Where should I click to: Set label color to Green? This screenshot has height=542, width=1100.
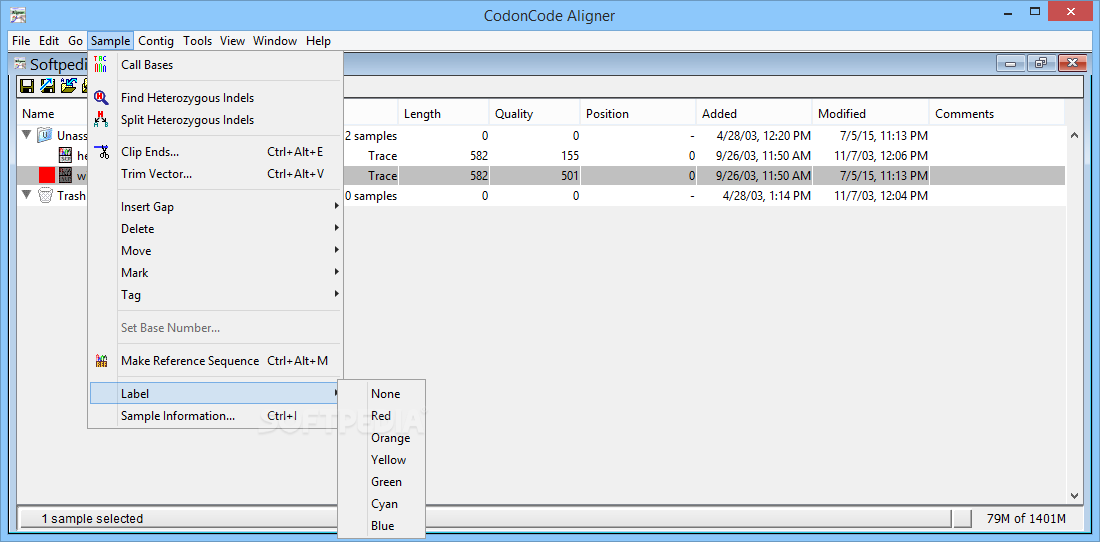click(382, 482)
